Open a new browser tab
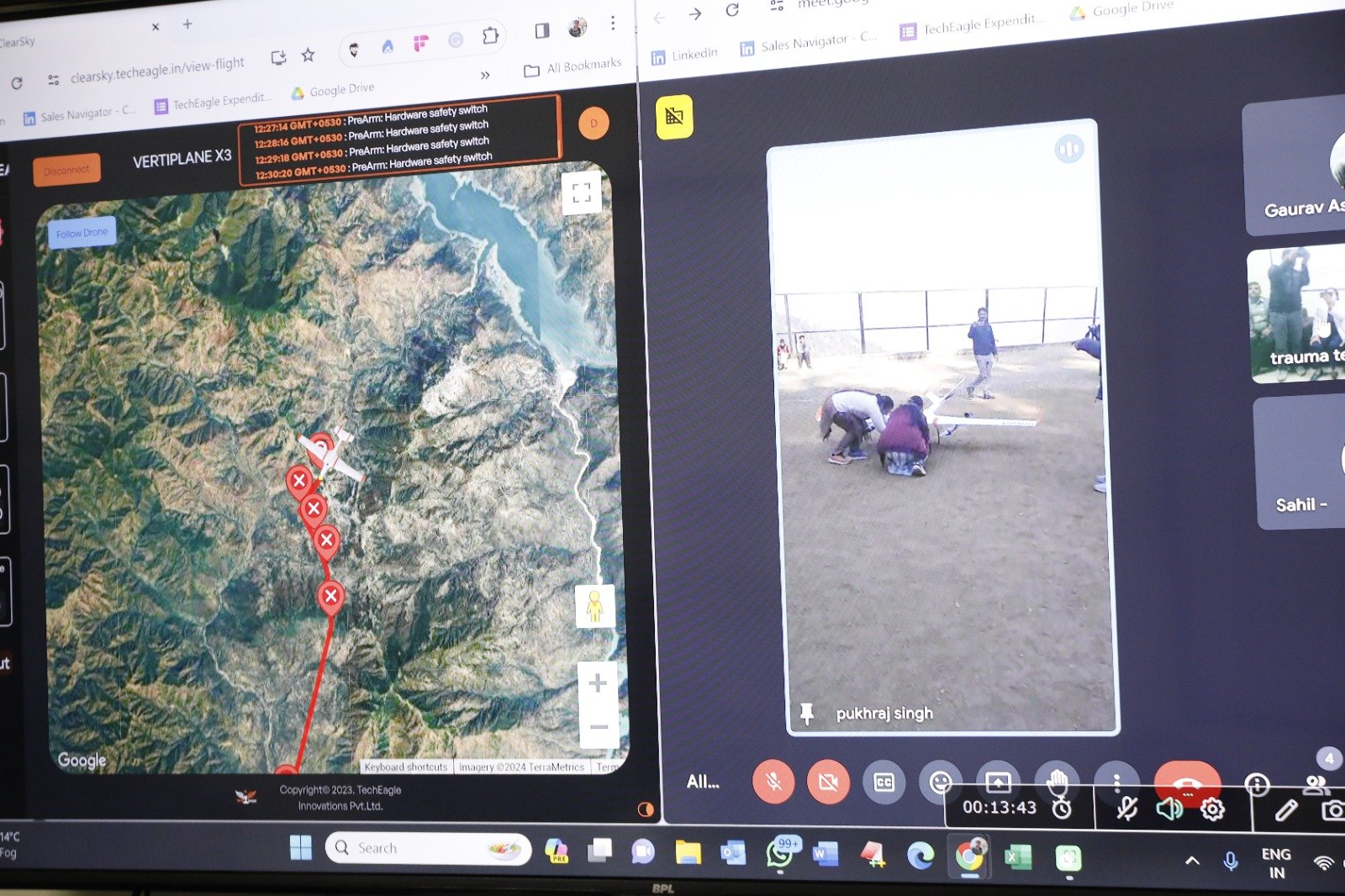Viewport: 1345px width, 896px height. coord(187,24)
